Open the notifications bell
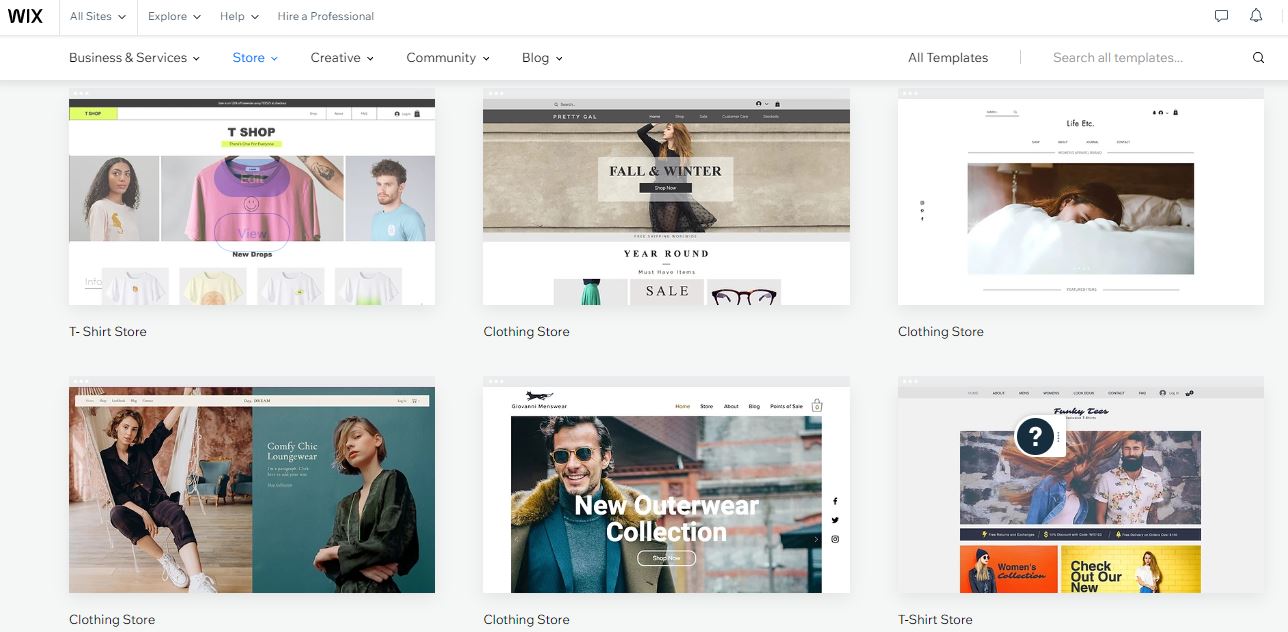 coord(1256,16)
